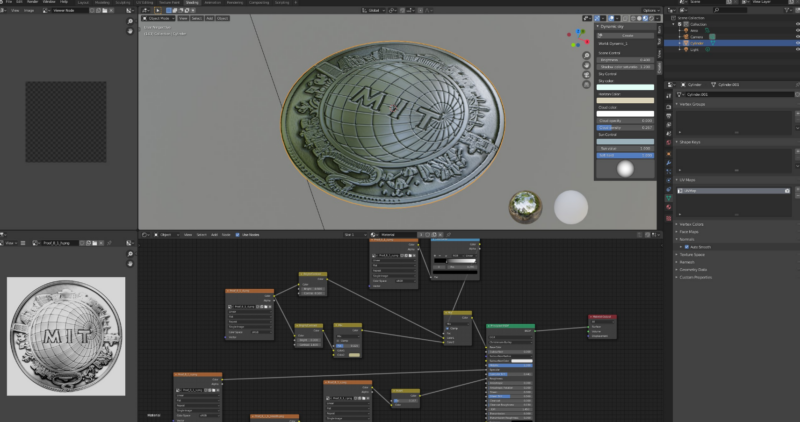Switch to the Texture Paint workspace tab

point(169,3)
